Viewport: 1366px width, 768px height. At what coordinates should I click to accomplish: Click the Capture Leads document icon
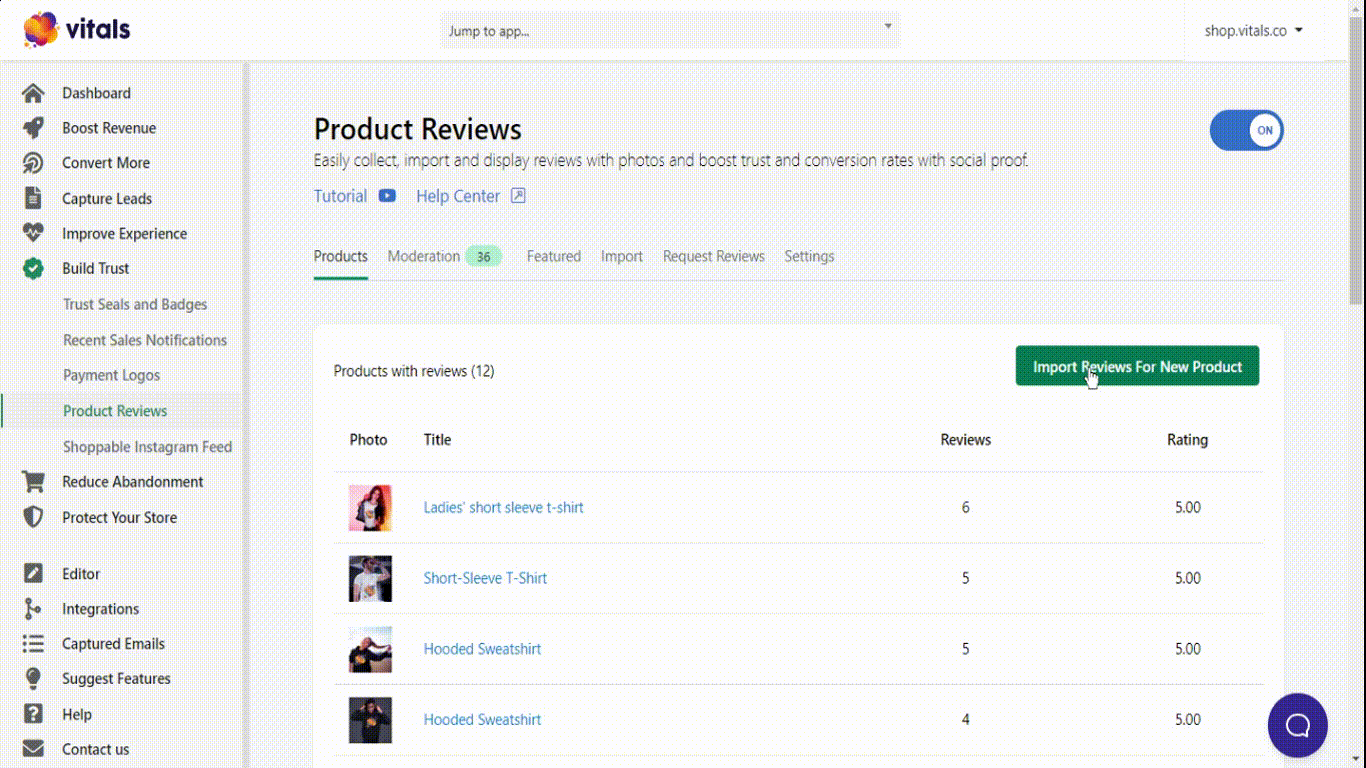(x=33, y=198)
